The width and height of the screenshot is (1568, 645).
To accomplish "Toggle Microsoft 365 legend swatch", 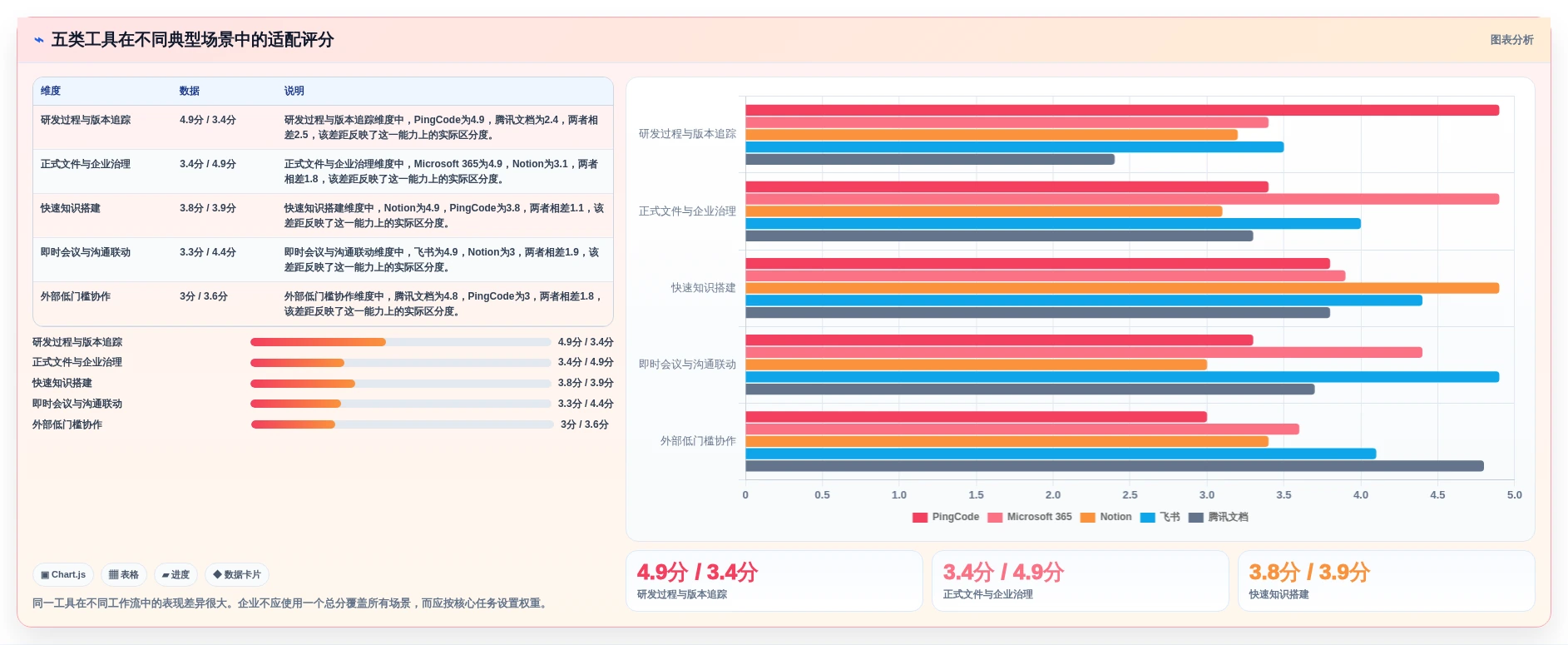I will pos(995,518).
